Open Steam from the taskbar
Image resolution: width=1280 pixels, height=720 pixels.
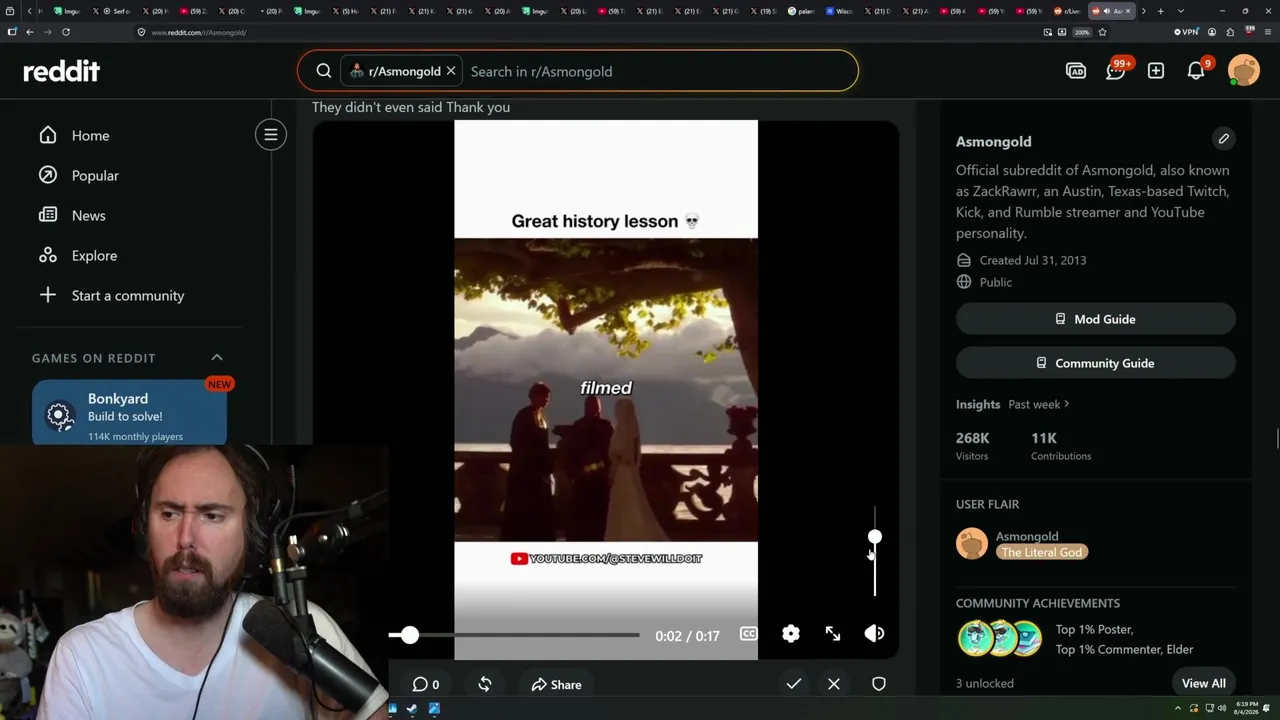tap(412, 709)
